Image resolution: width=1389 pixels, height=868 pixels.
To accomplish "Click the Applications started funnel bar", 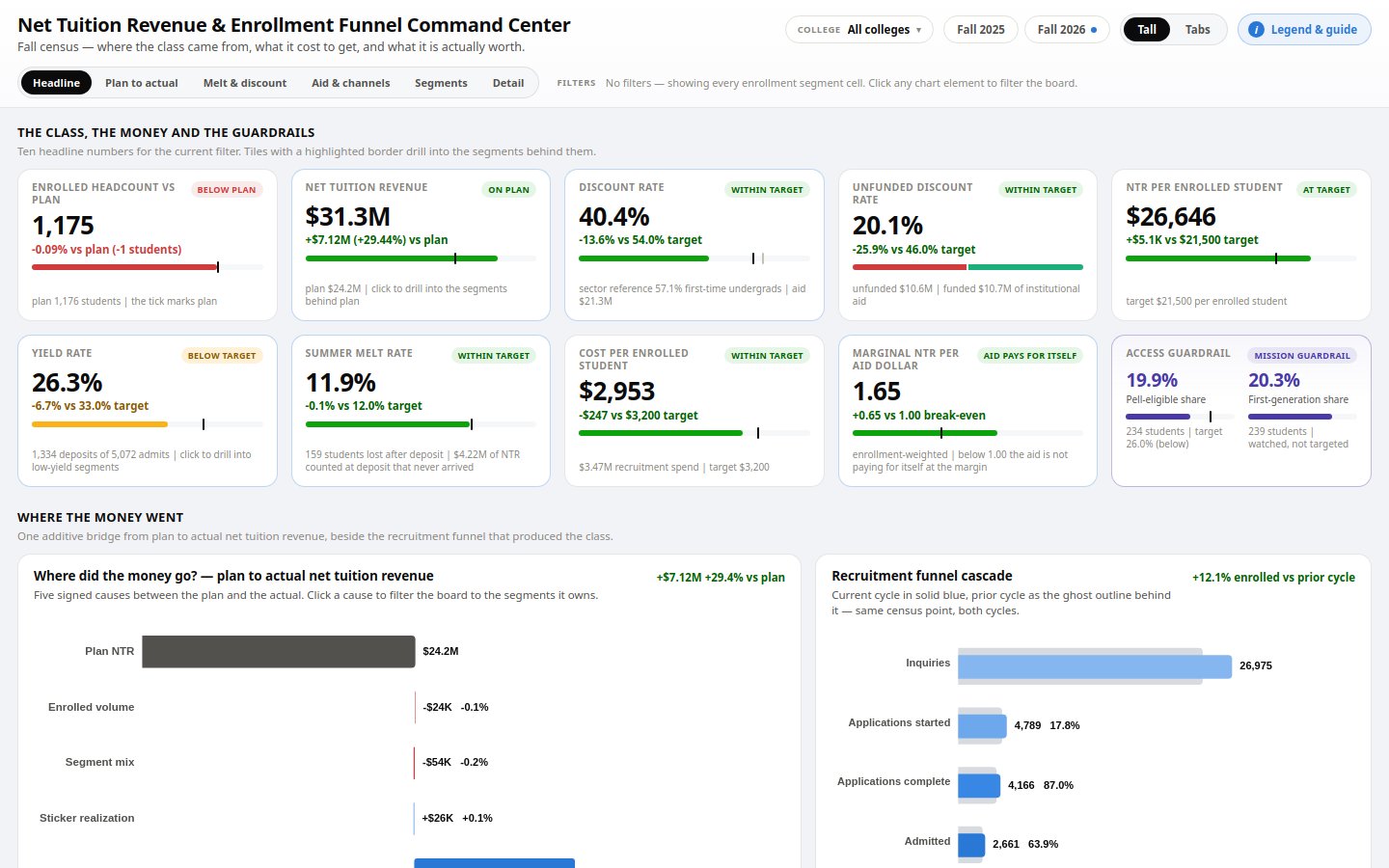I will pos(982,725).
